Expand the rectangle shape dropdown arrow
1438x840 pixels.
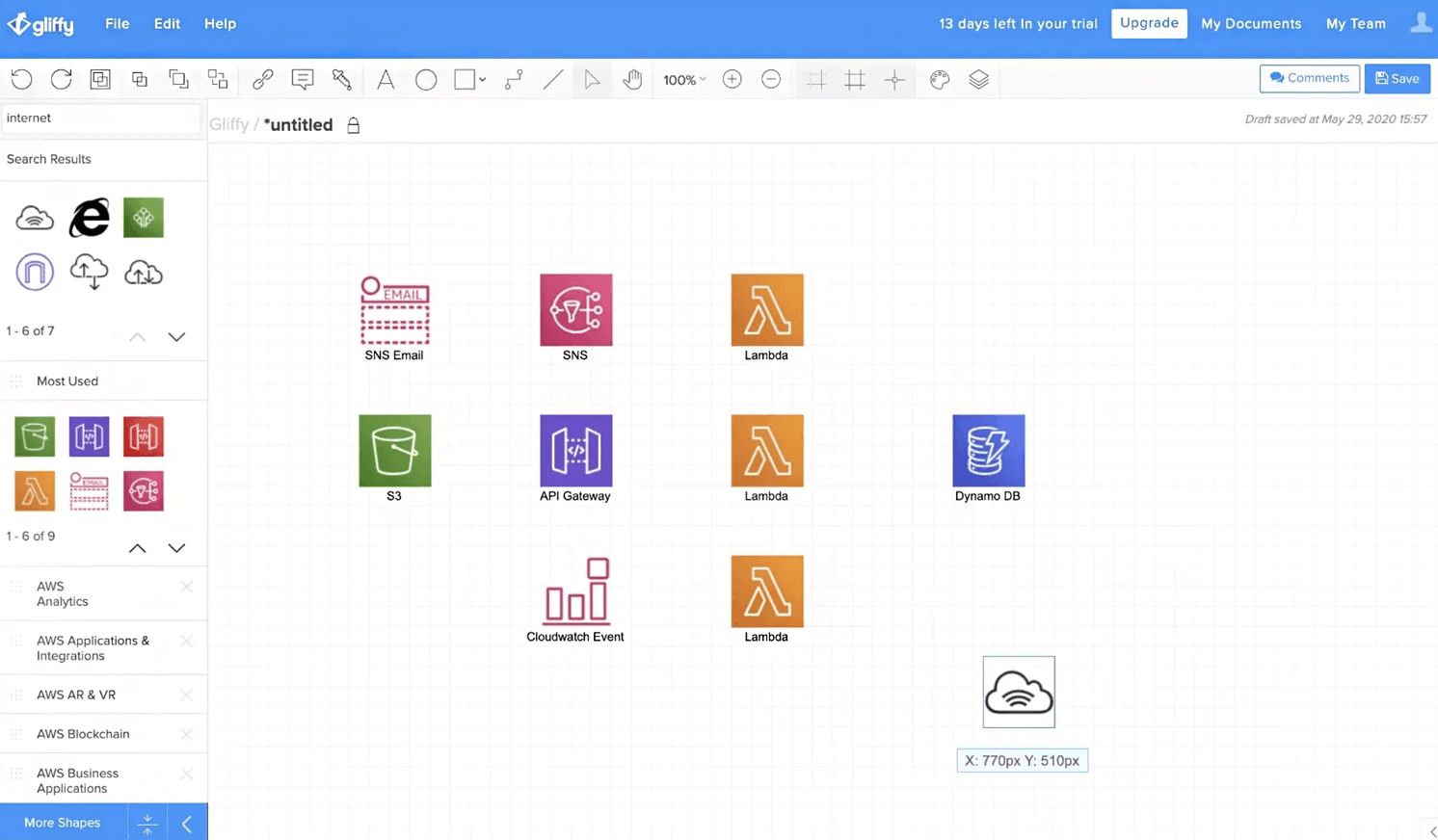pyautogui.click(x=483, y=80)
